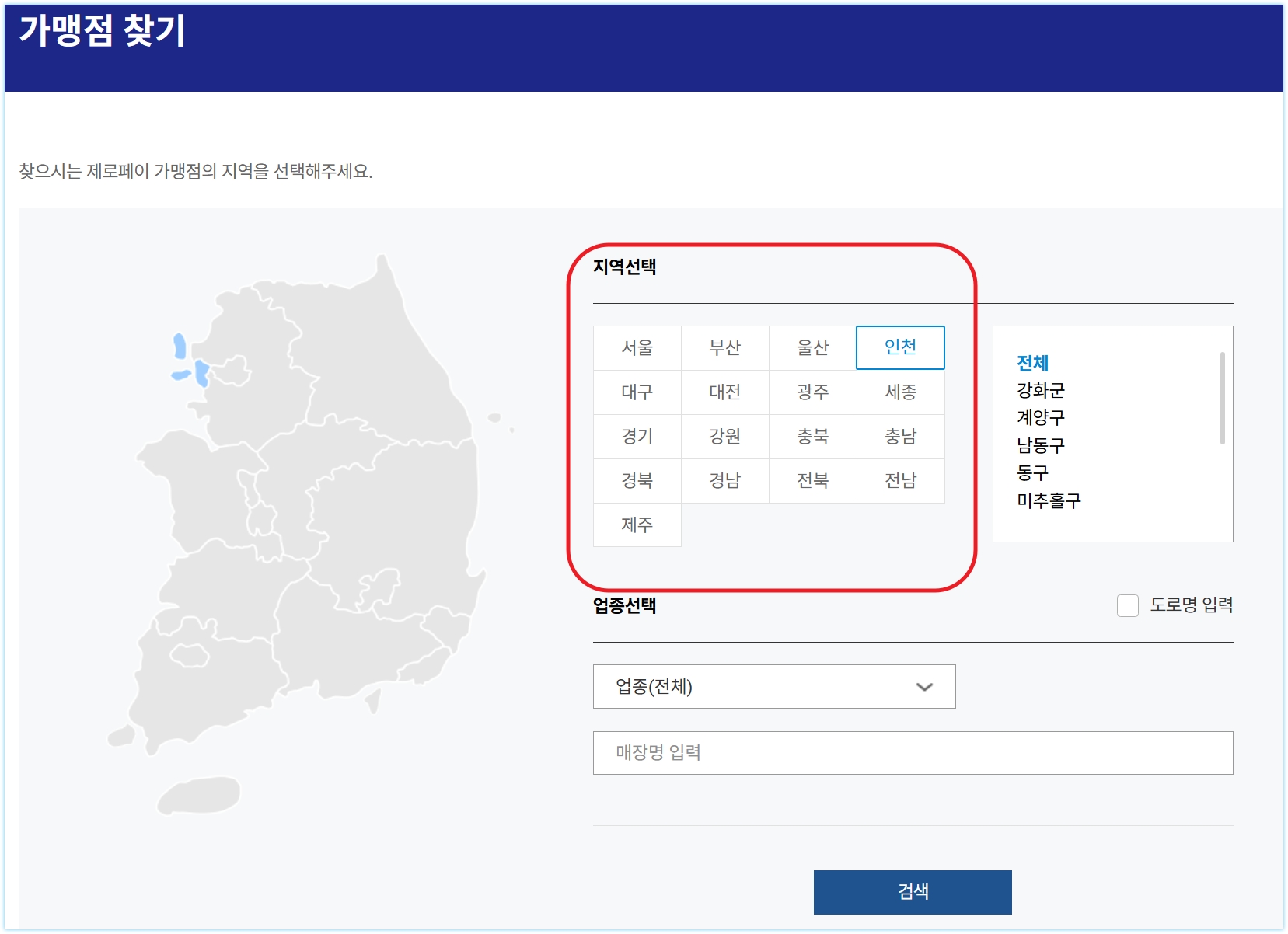1288x934 pixels.
Task: Select the 부산 region button
Action: (x=724, y=347)
